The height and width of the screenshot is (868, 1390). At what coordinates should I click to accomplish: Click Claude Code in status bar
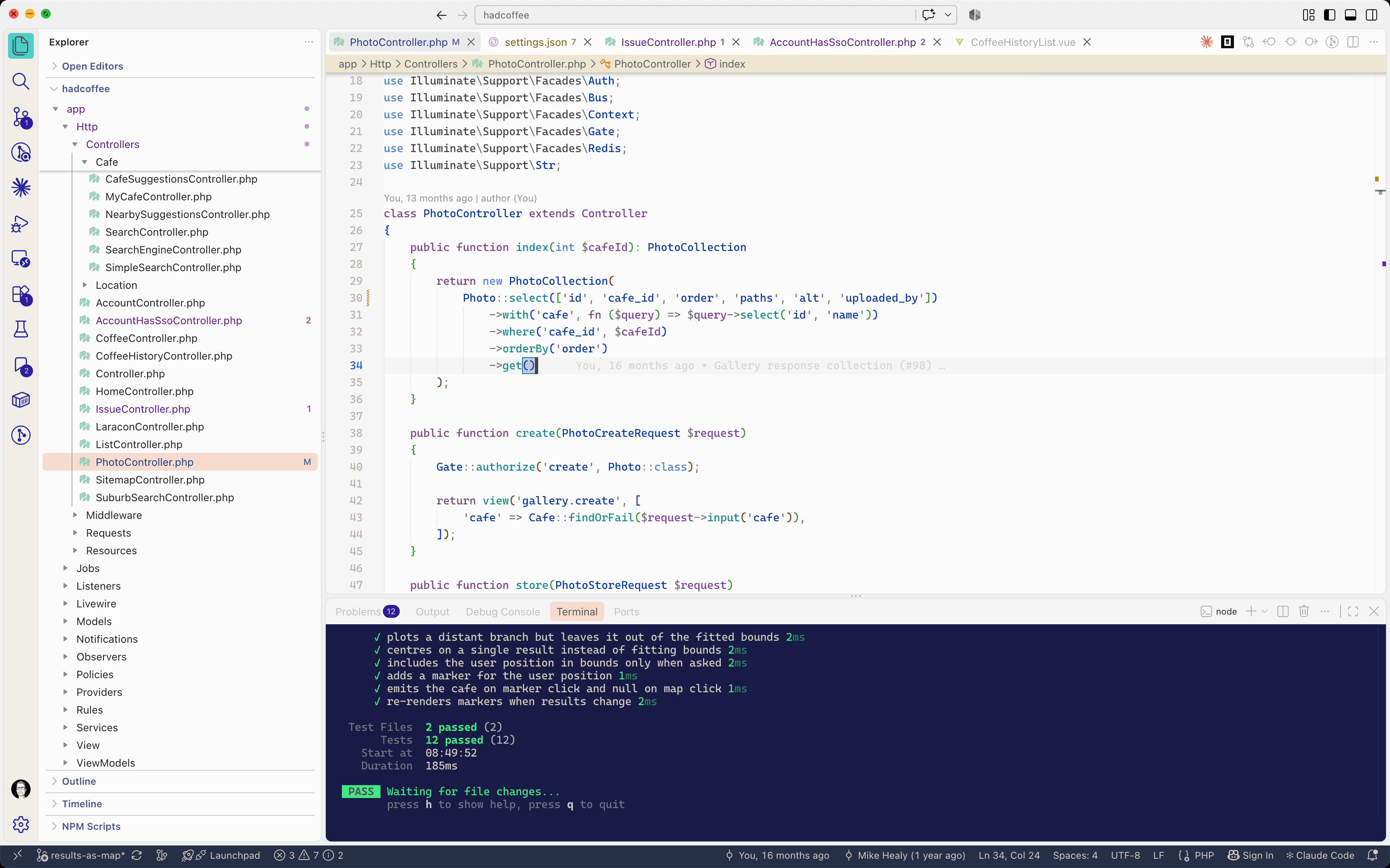coord(1320,856)
